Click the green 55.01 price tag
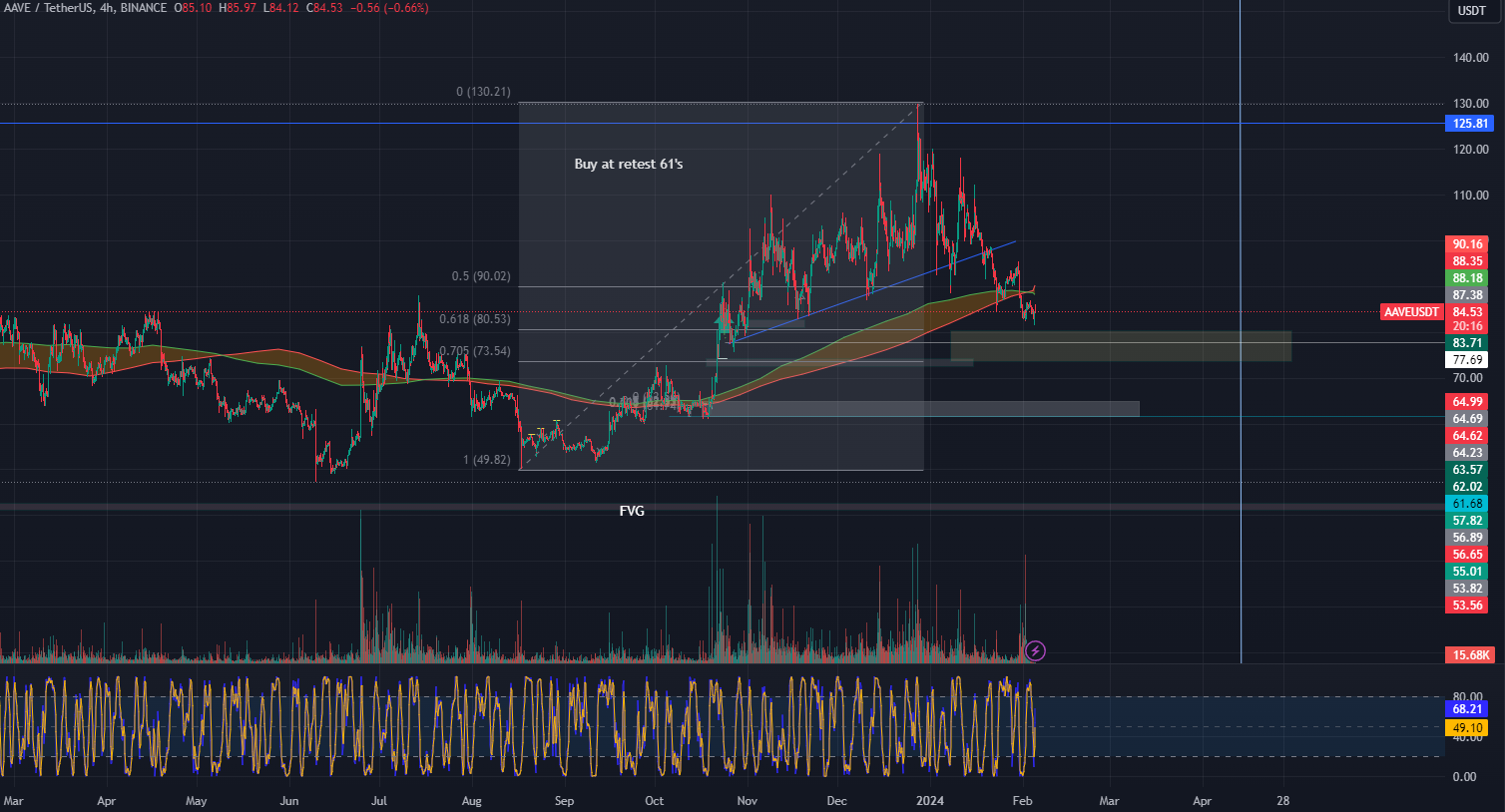1505x812 pixels. (x=1467, y=572)
